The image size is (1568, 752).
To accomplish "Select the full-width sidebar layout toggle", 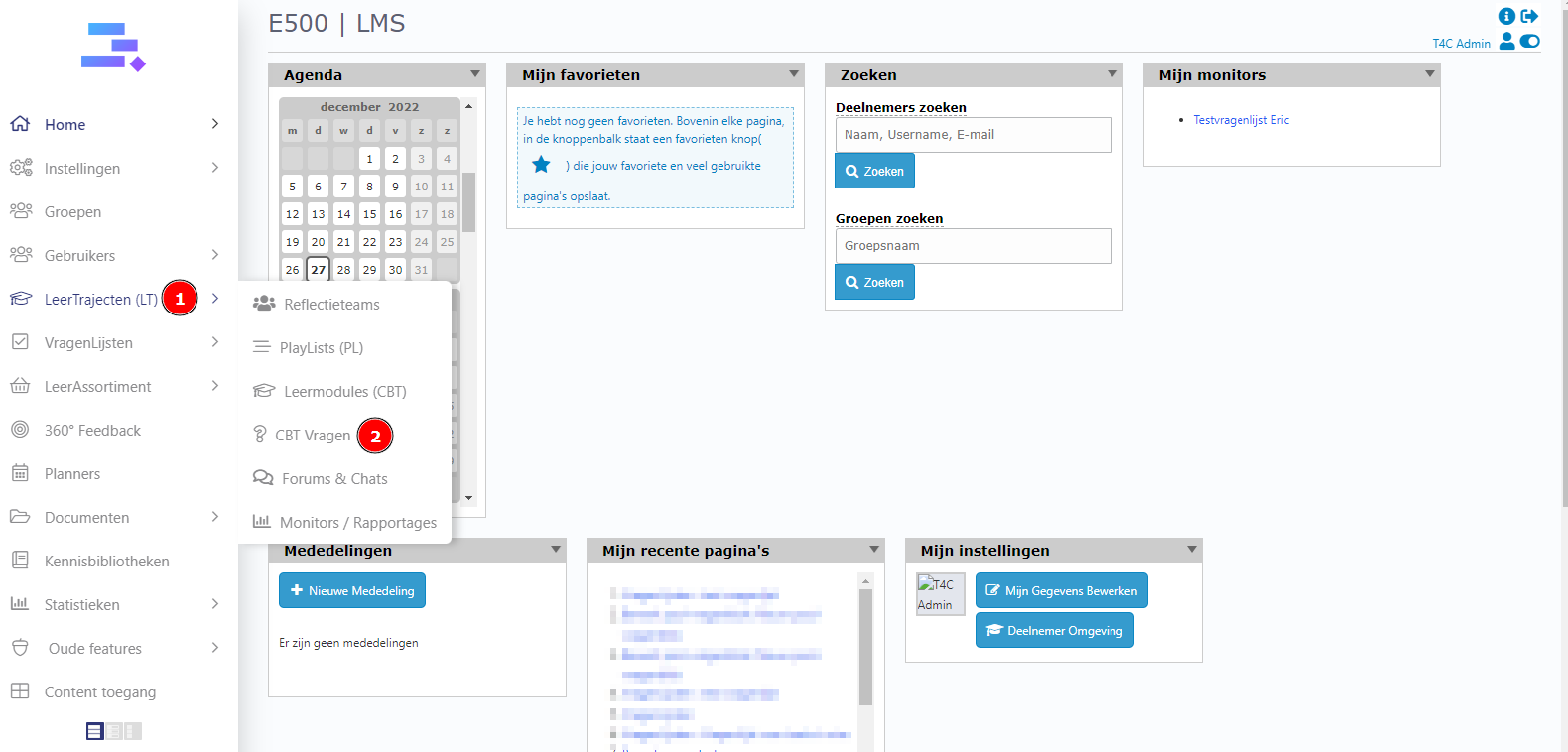I will (x=94, y=731).
